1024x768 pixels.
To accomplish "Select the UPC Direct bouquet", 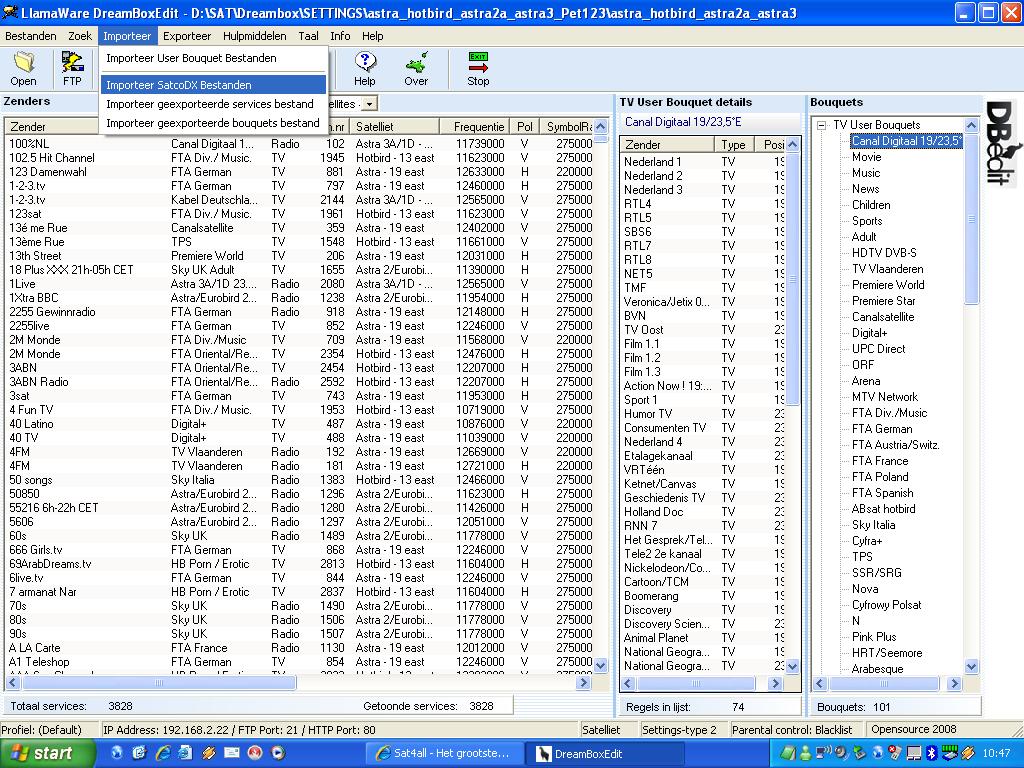I will [878, 349].
